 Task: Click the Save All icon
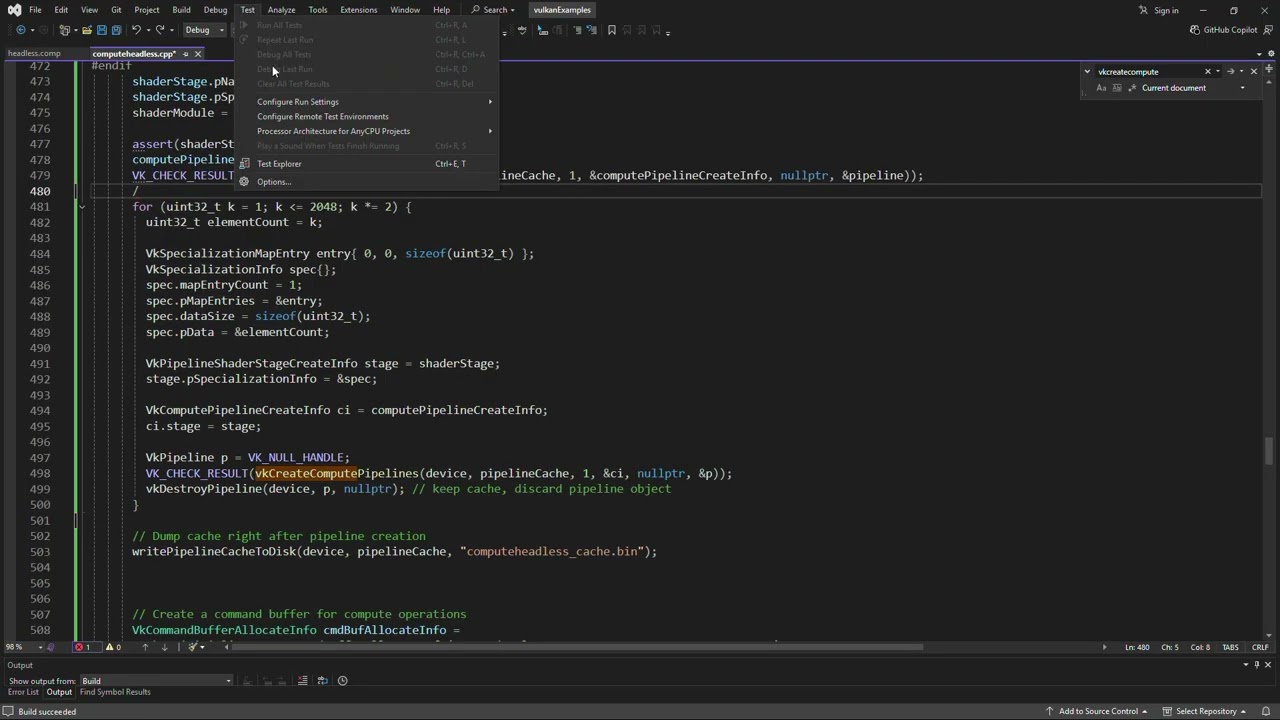pyautogui.click(x=117, y=30)
